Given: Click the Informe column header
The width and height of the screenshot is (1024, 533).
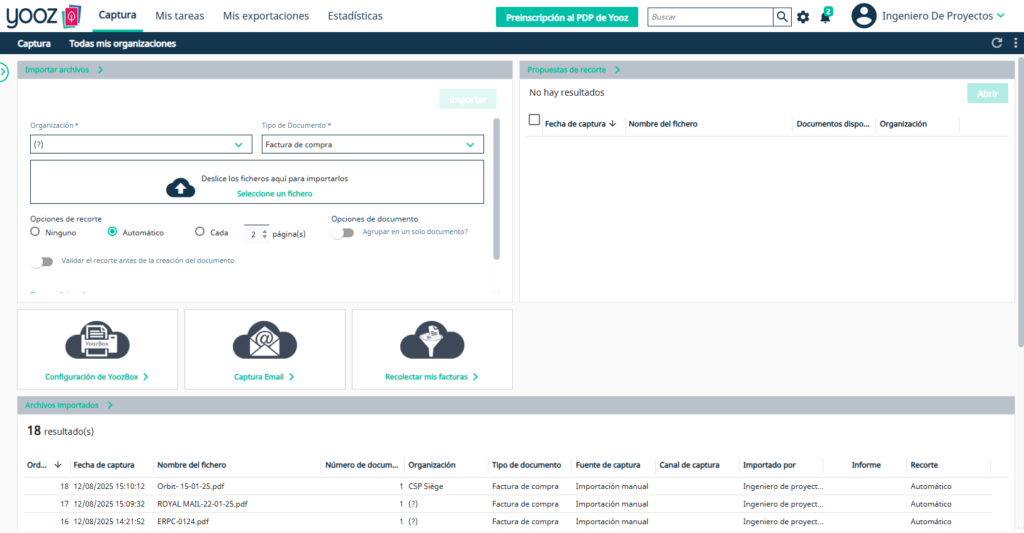Looking at the screenshot, I should [x=866, y=465].
